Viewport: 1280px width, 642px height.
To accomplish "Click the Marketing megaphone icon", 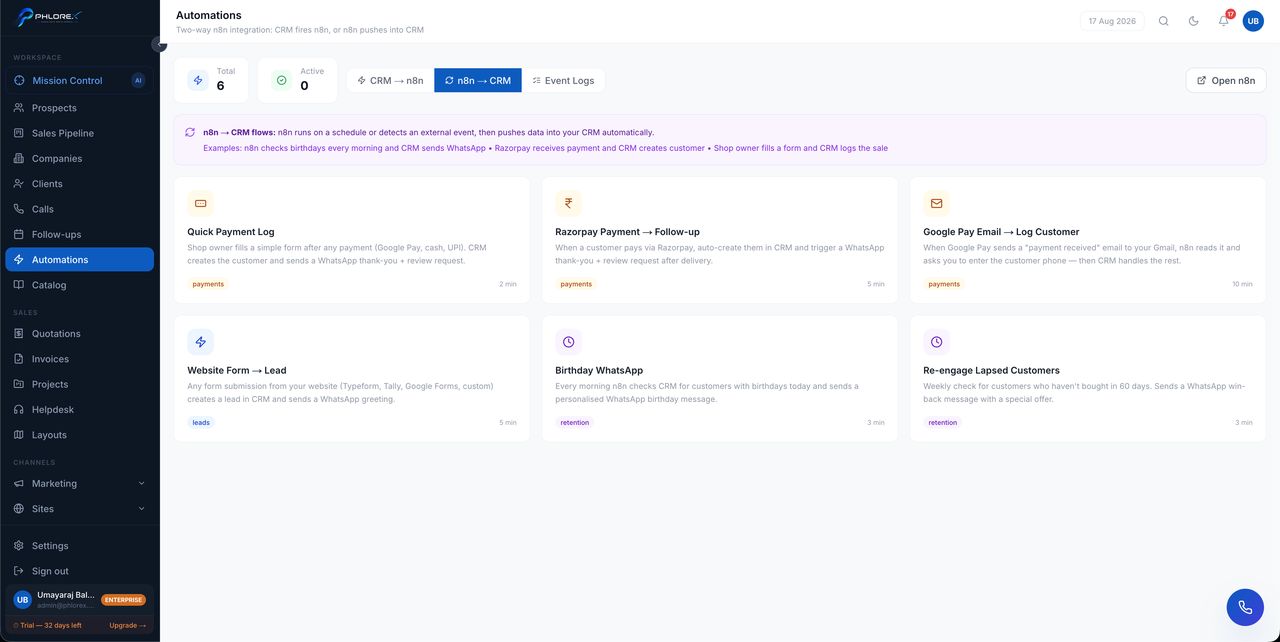I will (19, 484).
